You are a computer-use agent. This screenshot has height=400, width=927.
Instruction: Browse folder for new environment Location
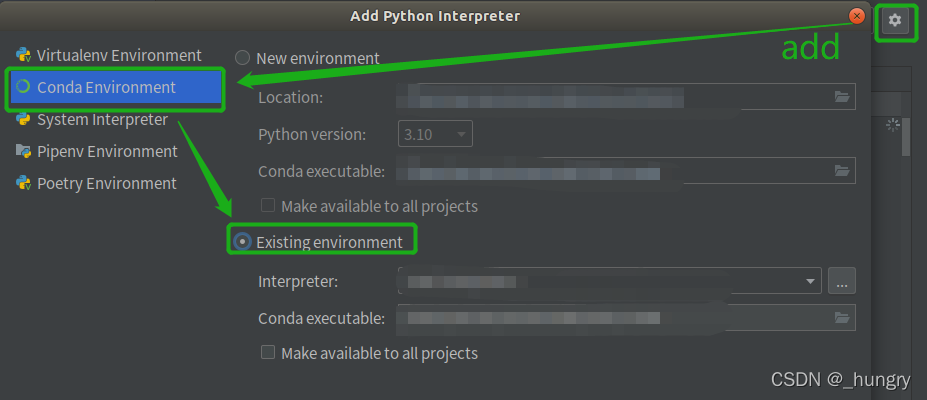pos(842,97)
